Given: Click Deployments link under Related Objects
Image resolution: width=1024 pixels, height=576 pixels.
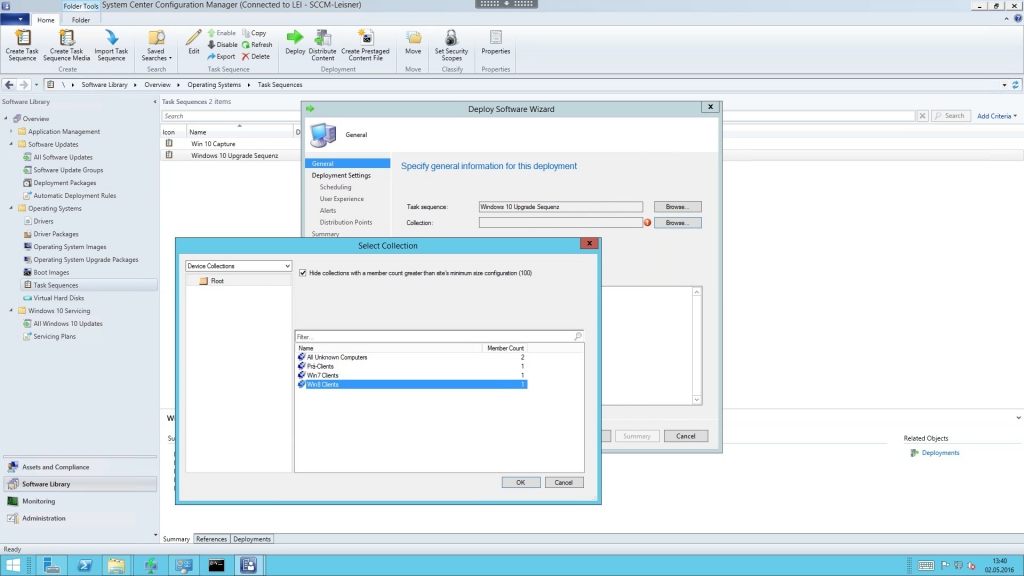Looking at the screenshot, I should click(940, 453).
